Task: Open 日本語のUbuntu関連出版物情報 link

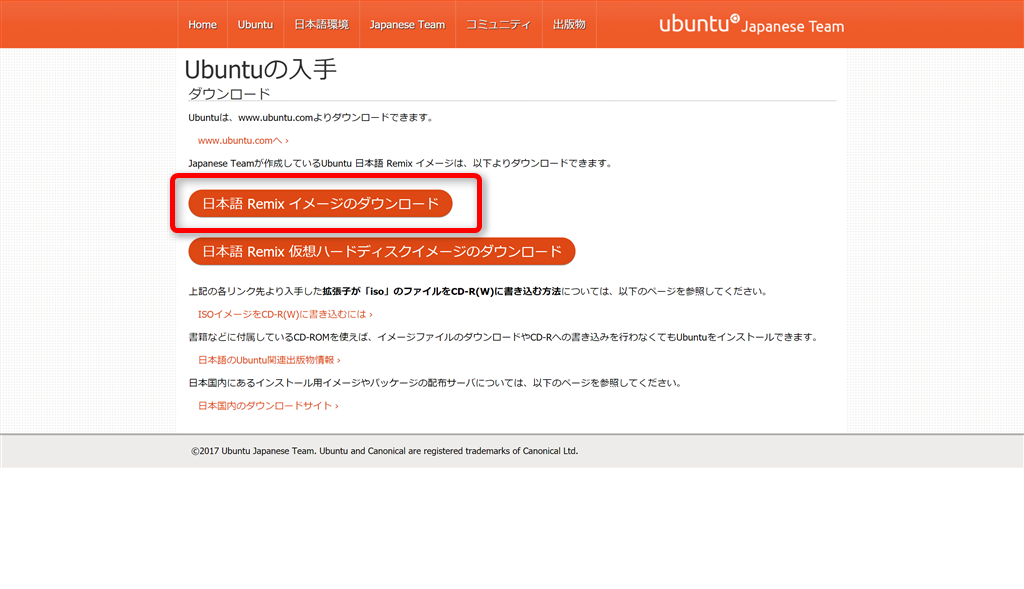Action: click(x=269, y=360)
